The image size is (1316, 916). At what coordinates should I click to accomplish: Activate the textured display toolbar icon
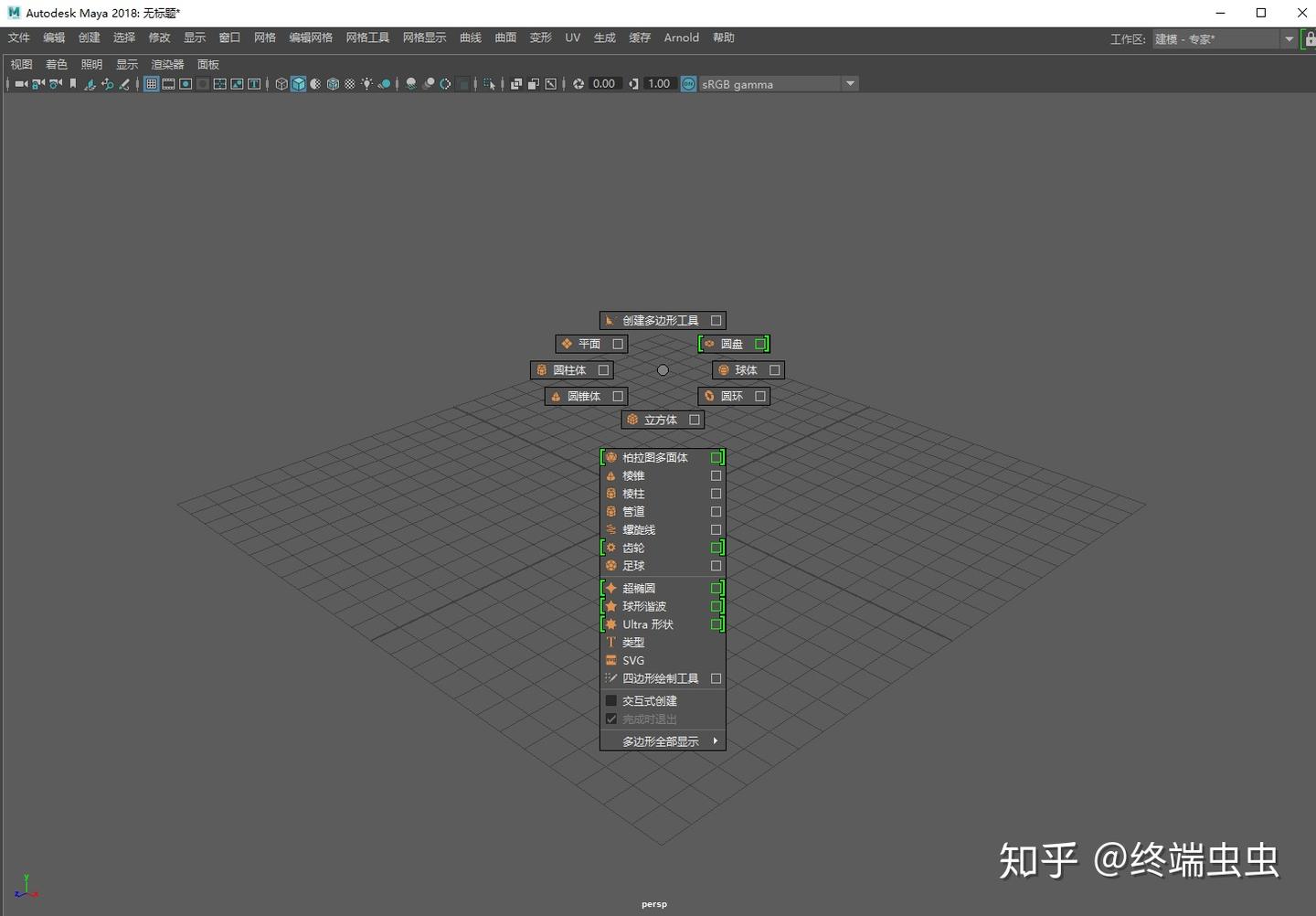point(333,83)
